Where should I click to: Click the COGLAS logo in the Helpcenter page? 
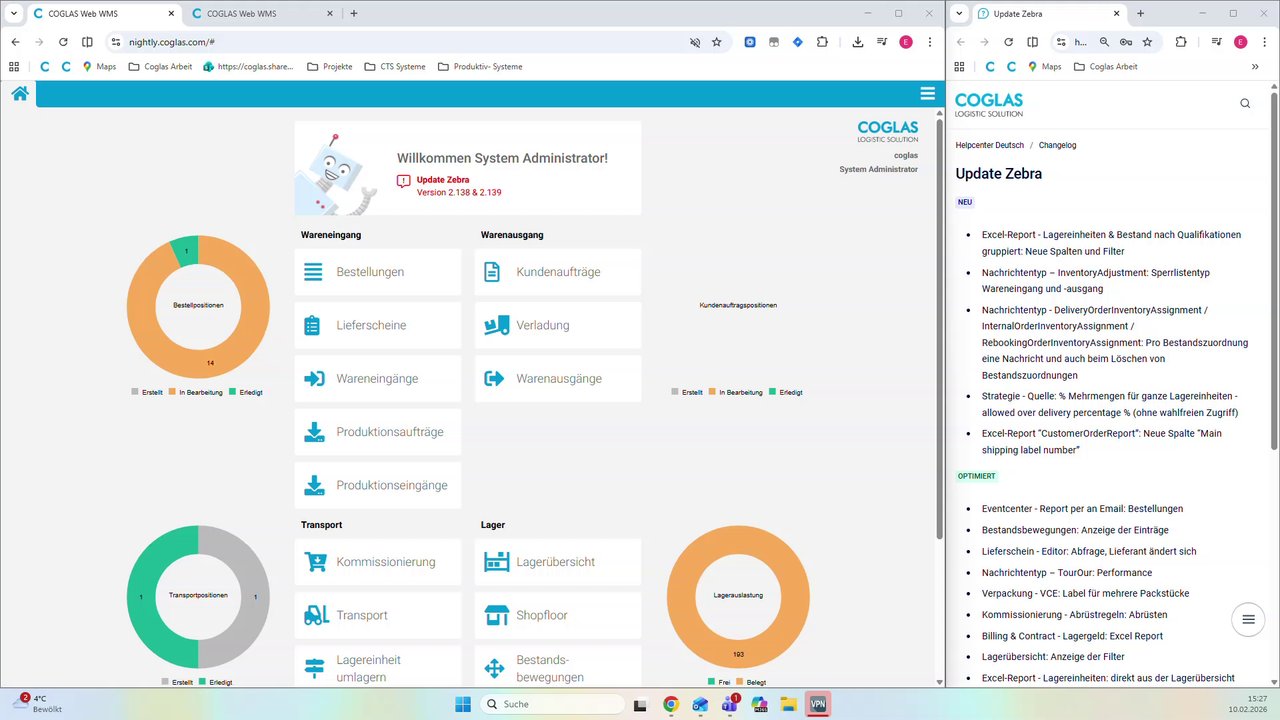989,105
